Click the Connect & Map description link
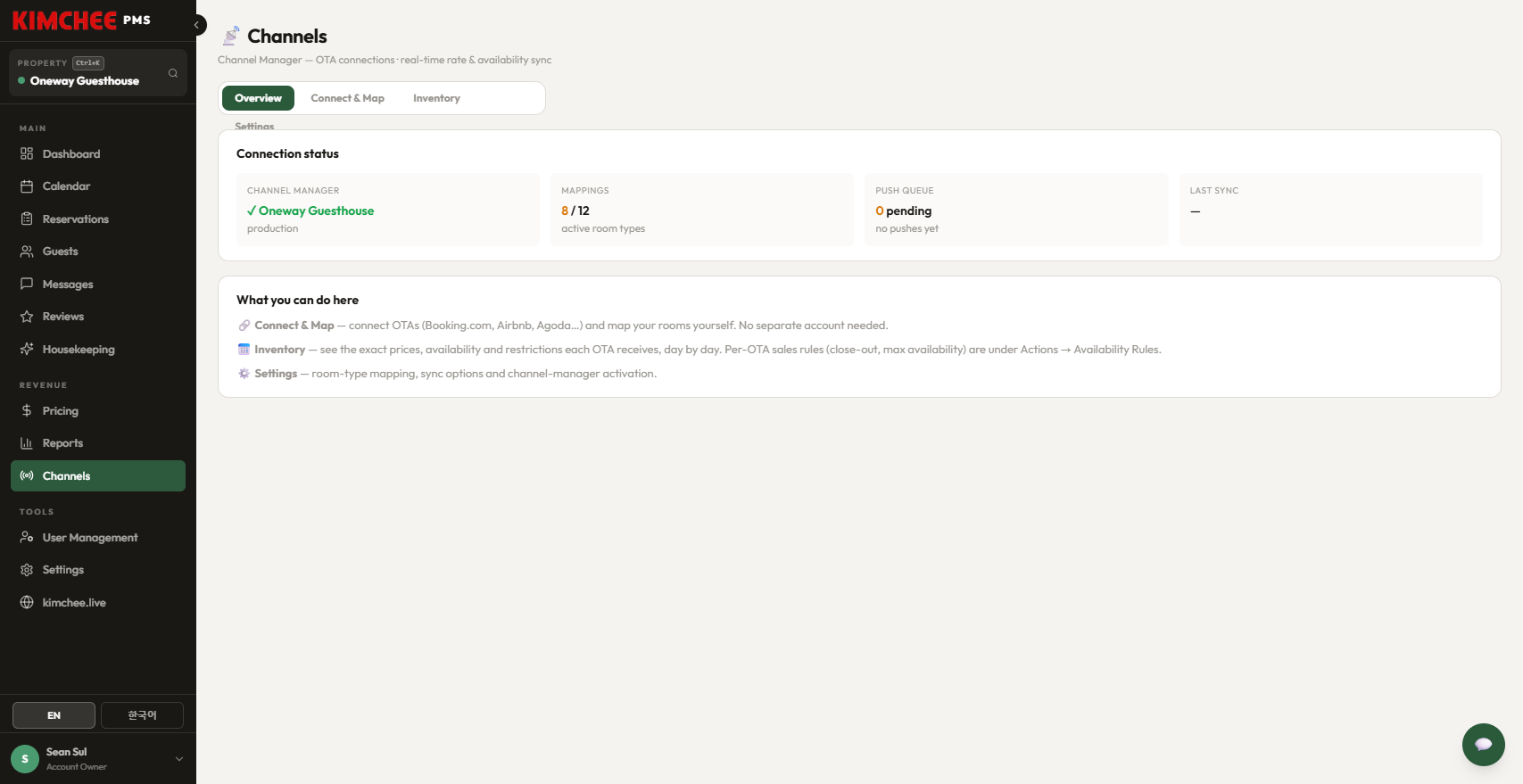Viewport: 1523px width, 784px height. click(294, 326)
